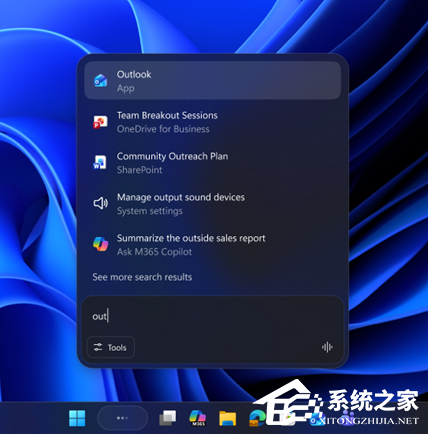Click the PowerPoint file icon
This screenshot has height=434, width=428.
point(100,122)
